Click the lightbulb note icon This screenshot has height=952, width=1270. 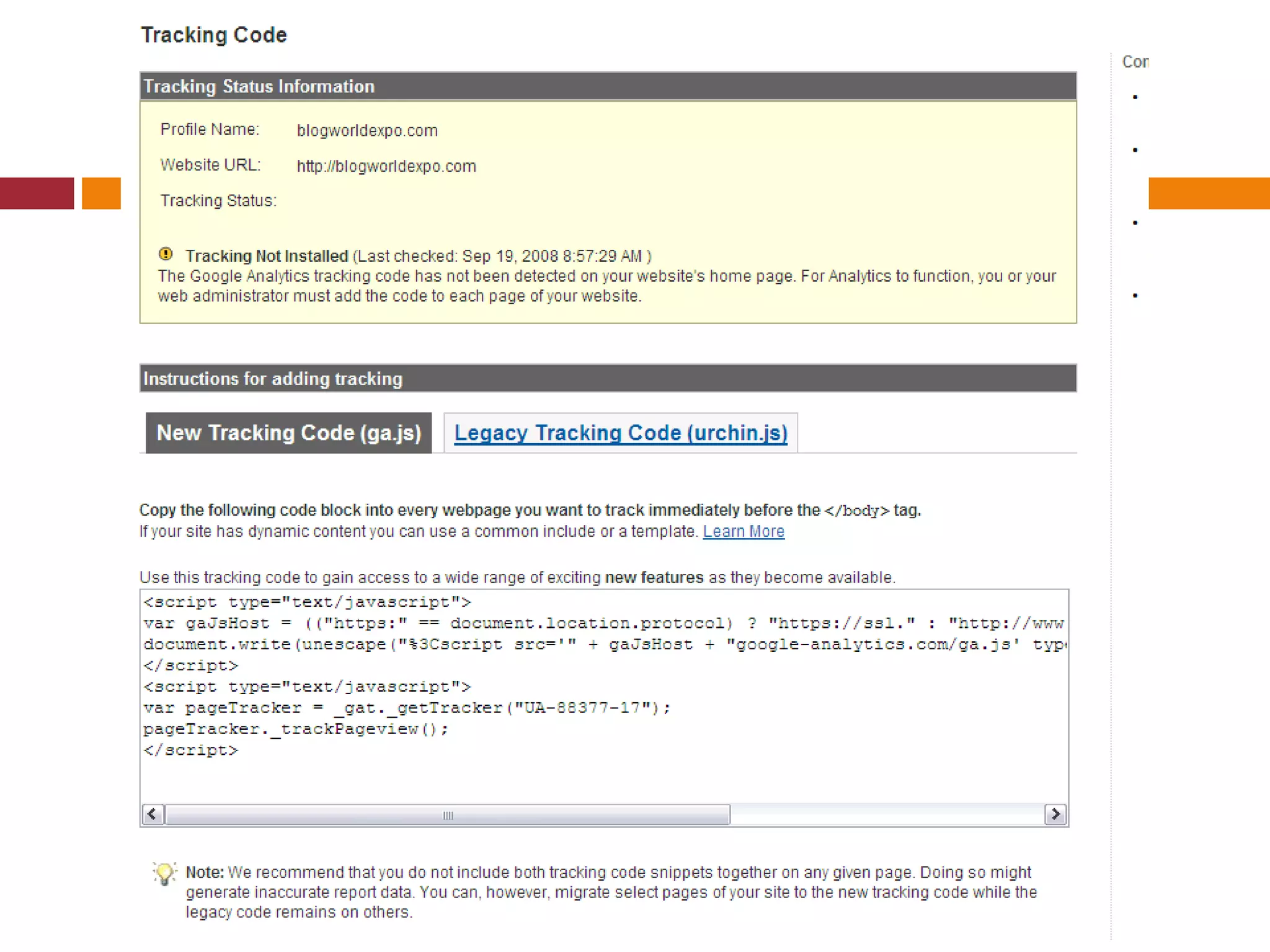click(165, 873)
